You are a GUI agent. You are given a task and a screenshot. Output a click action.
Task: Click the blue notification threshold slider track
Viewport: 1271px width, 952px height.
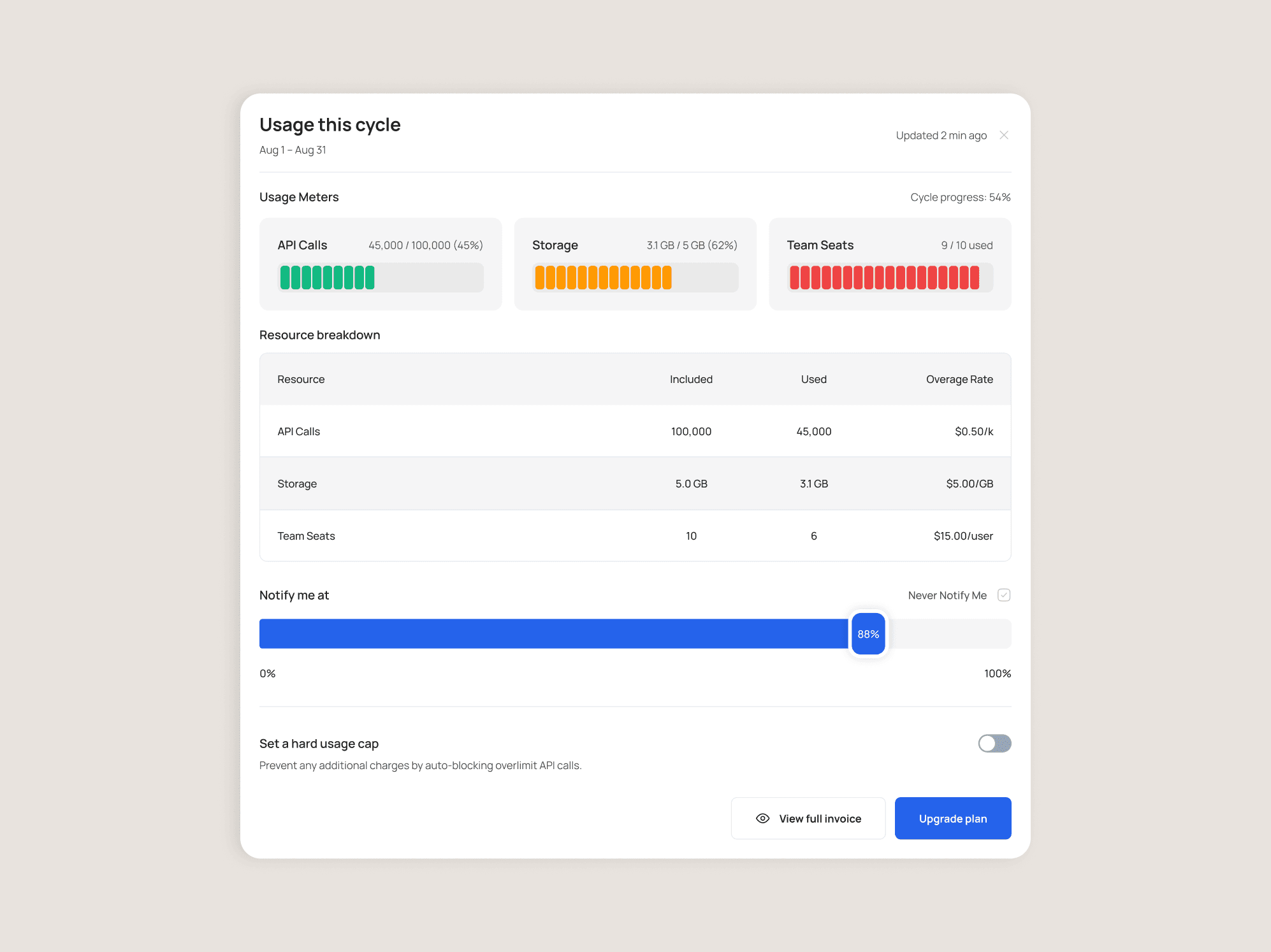pos(635,634)
